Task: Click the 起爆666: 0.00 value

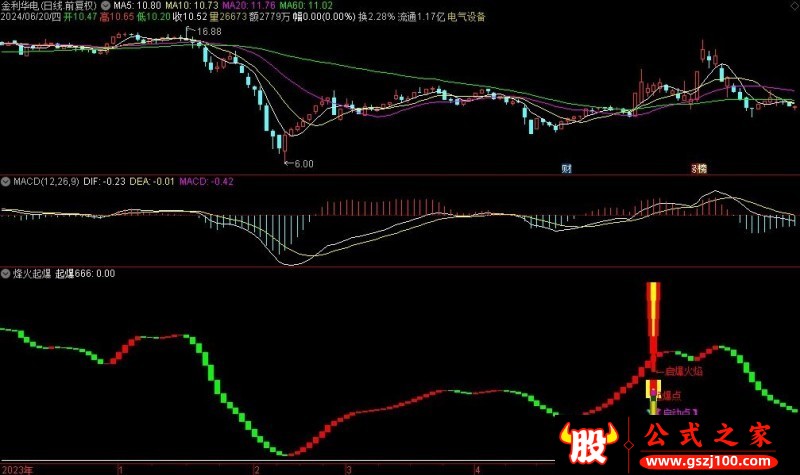Action: coord(85,273)
